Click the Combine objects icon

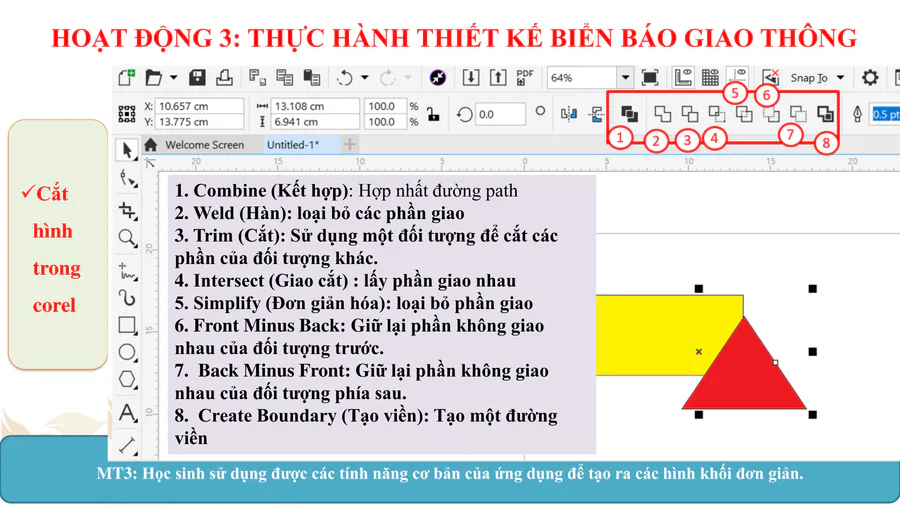pos(629,114)
